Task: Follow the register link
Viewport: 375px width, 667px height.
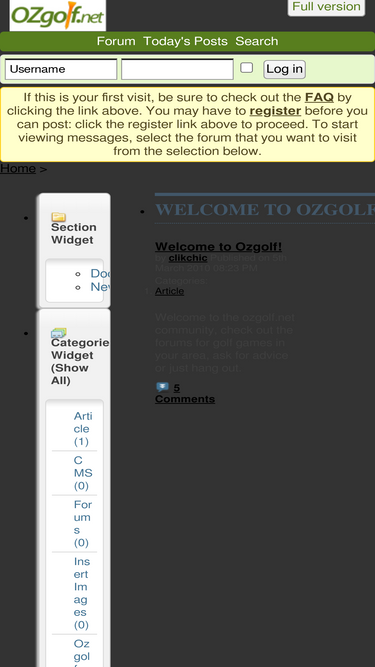Action: point(275,111)
